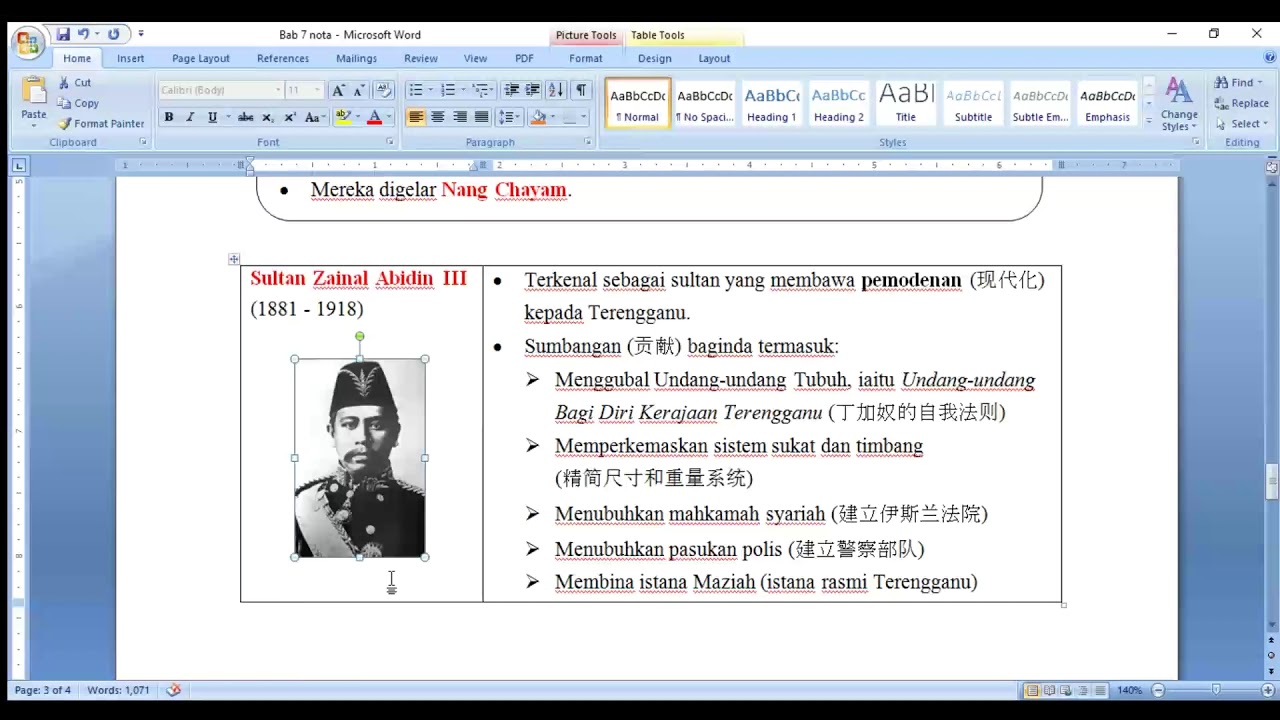Click the Redo icon in Quick Access toolbar

click(x=113, y=34)
